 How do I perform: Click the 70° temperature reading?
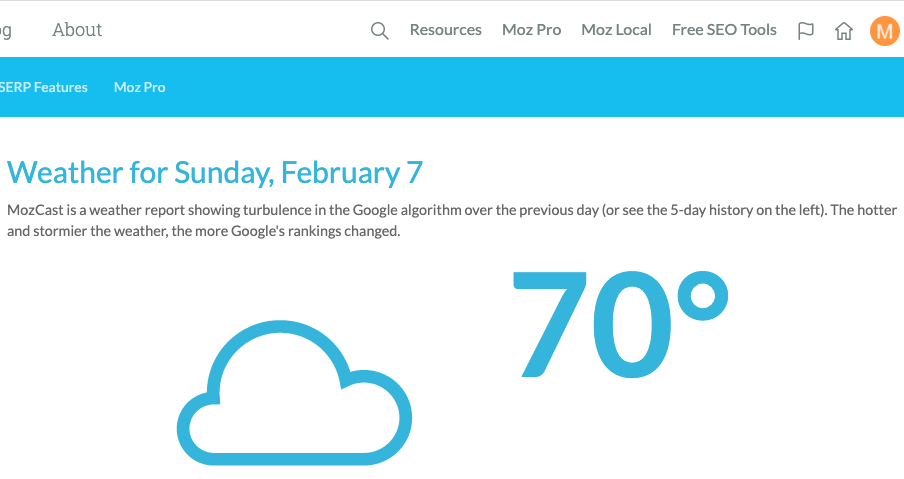pyautogui.click(x=620, y=324)
